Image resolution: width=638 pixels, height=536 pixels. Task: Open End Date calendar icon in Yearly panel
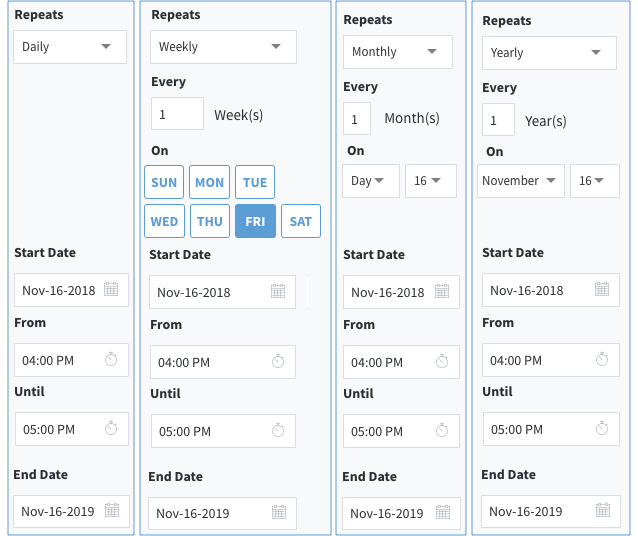(601, 511)
